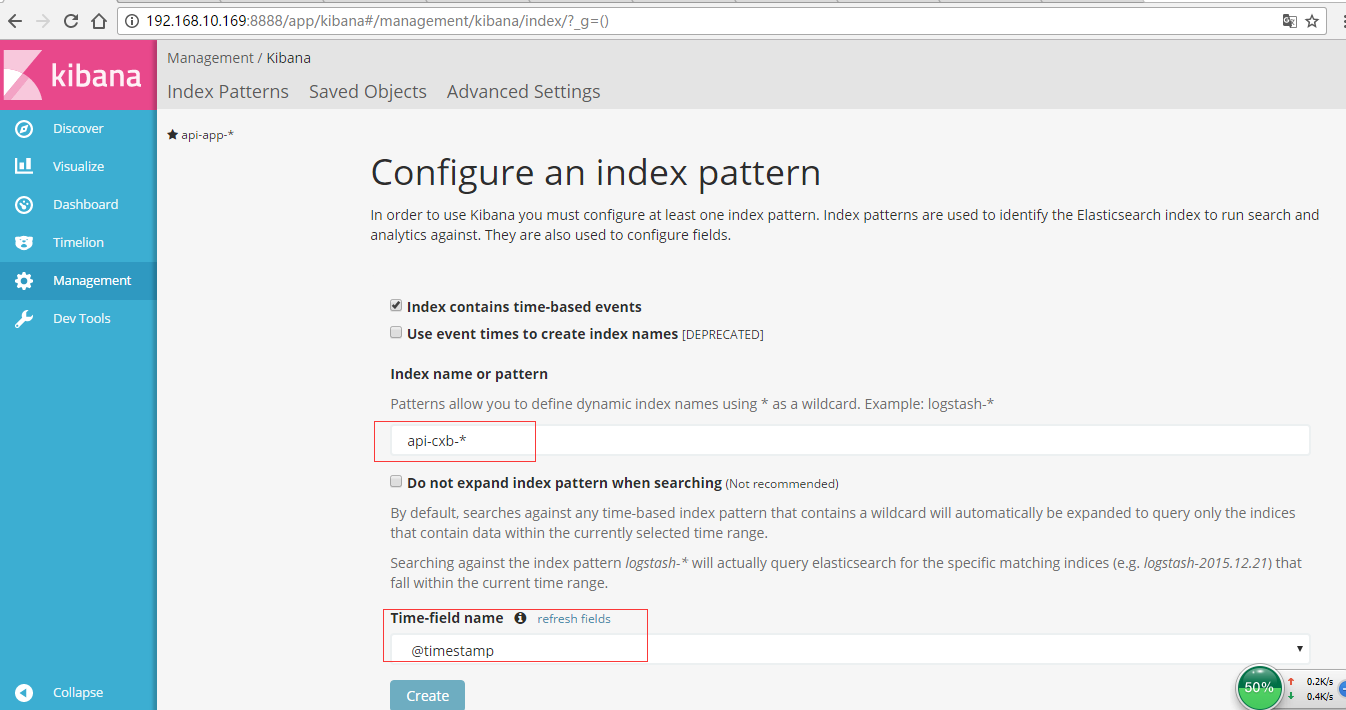Toggle Index contains time-based events checkbox
Image resolution: width=1346 pixels, height=710 pixels.
pos(396,306)
